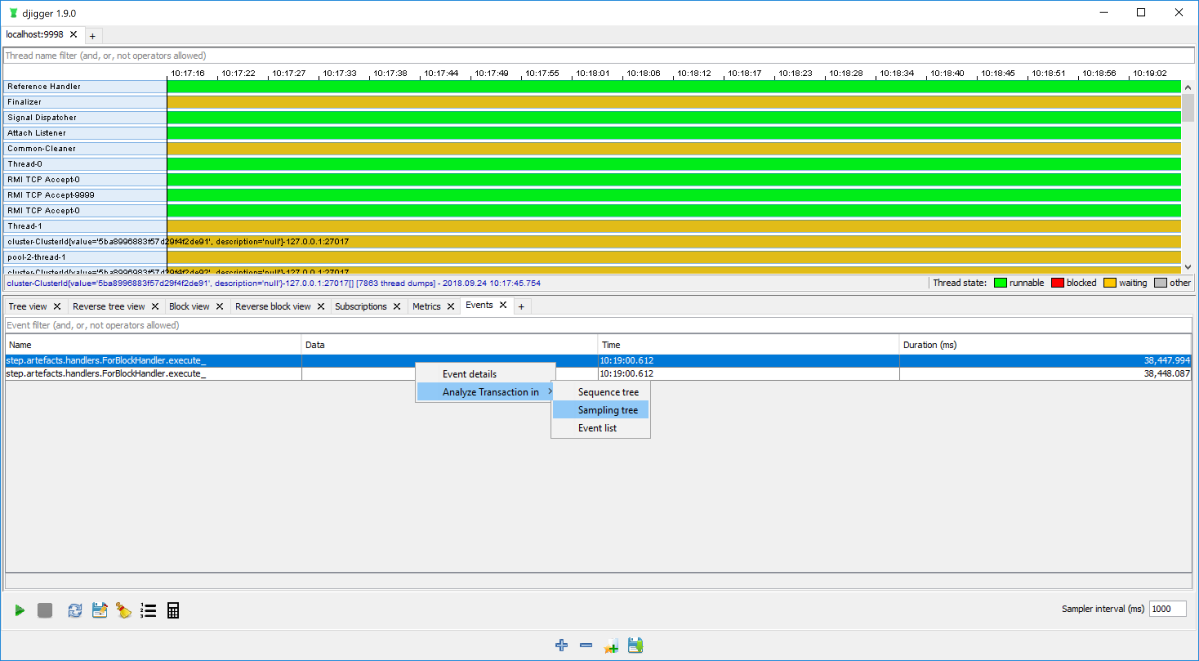Switch to the Tree view tab
Screen dimensions: 1199x661
28,307
